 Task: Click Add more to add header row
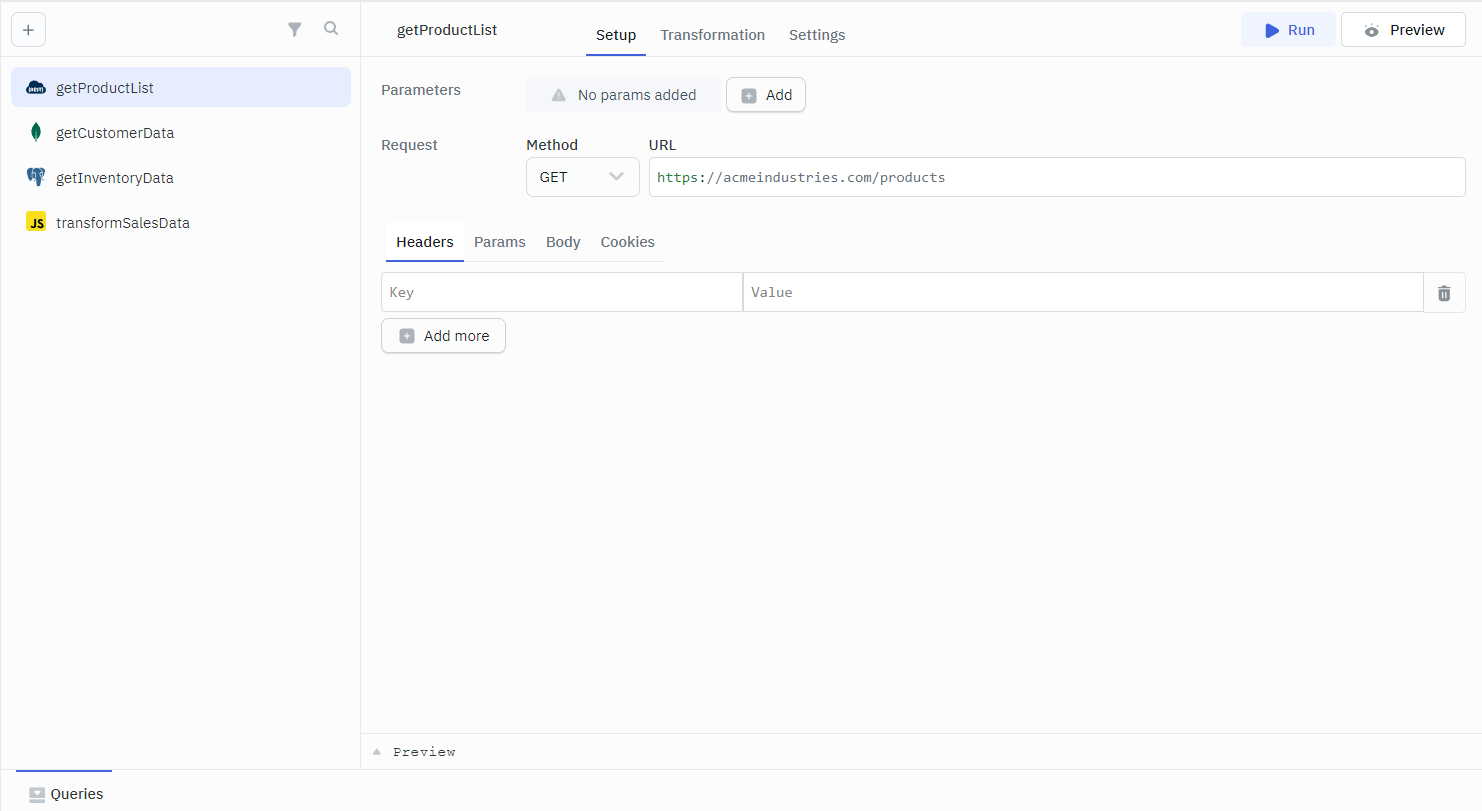click(x=443, y=336)
